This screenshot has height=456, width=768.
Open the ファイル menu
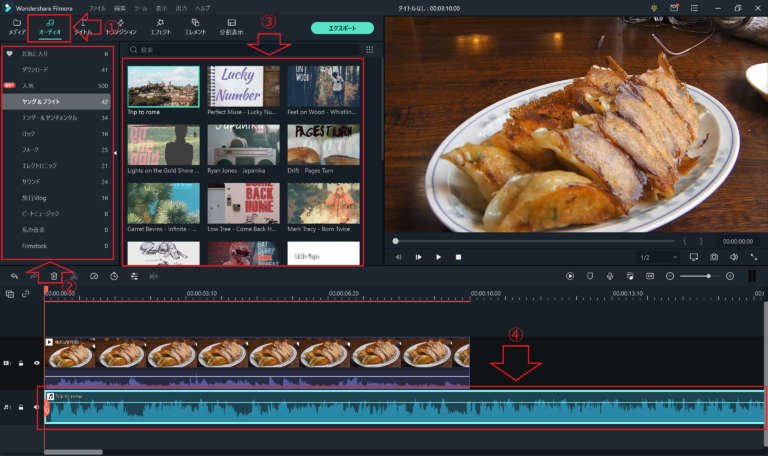(96, 7)
